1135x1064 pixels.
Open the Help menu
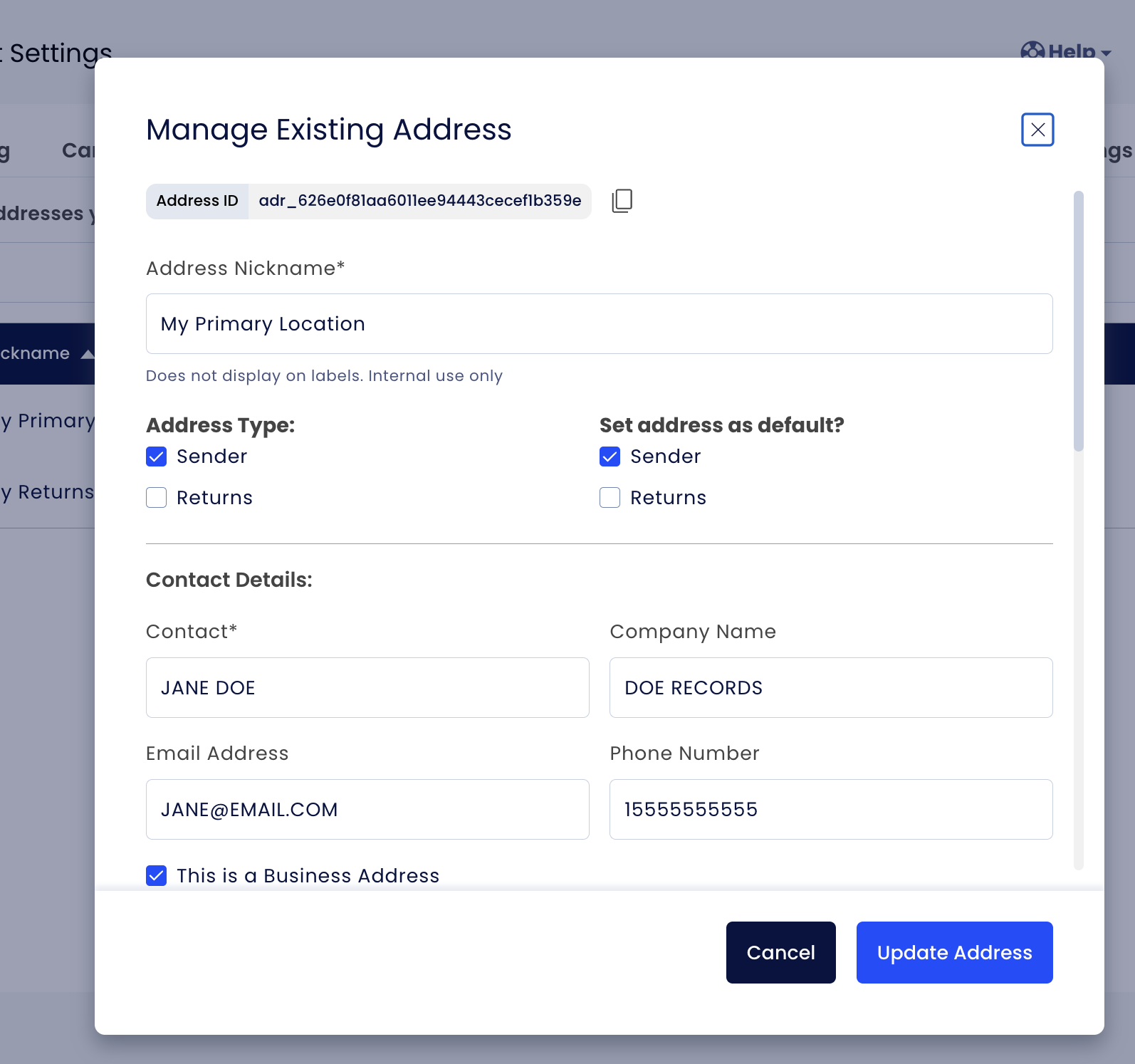[1066, 51]
